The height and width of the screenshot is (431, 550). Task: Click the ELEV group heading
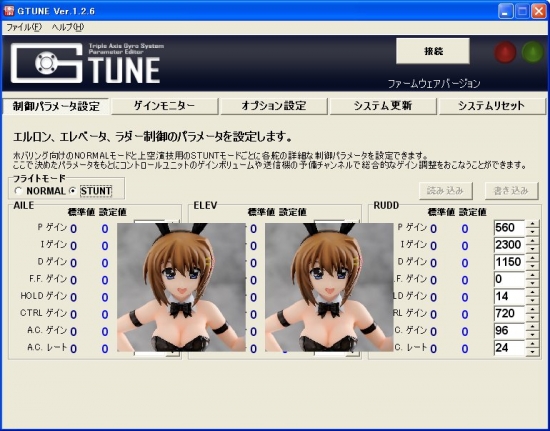click(205, 205)
